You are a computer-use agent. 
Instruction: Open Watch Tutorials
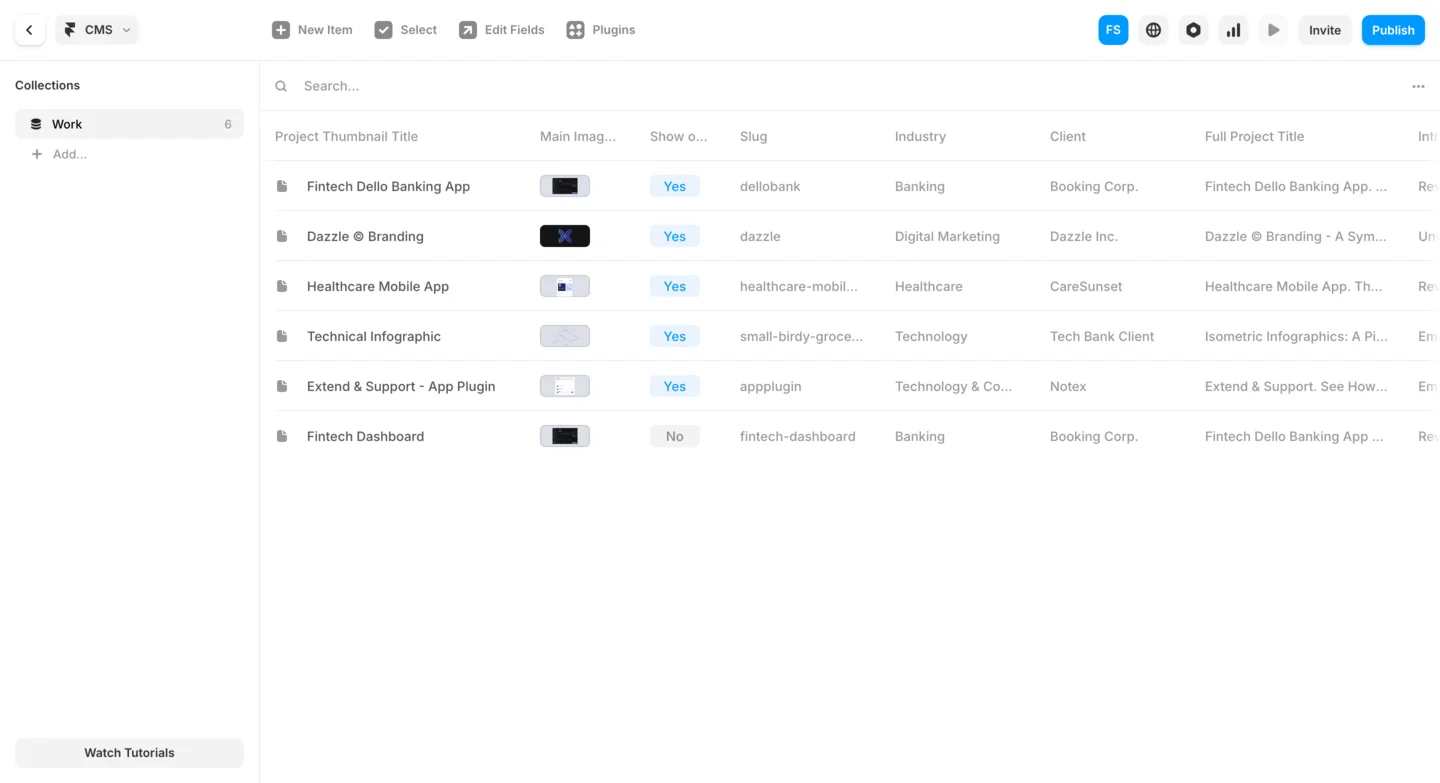(x=128, y=752)
